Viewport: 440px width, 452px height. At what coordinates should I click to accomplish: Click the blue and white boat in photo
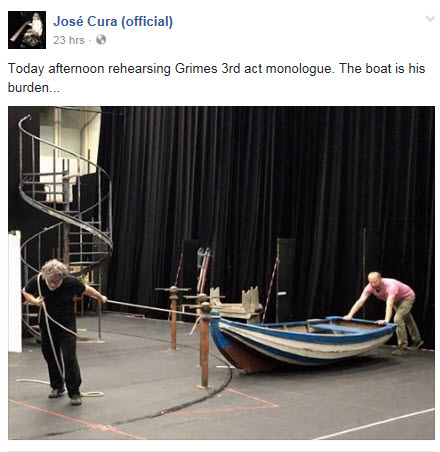[302, 342]
